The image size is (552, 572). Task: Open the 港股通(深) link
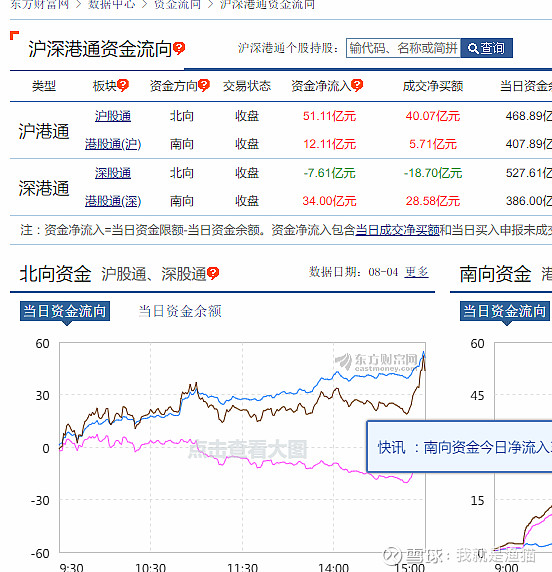pyautogui.click(x=113, y=201)
